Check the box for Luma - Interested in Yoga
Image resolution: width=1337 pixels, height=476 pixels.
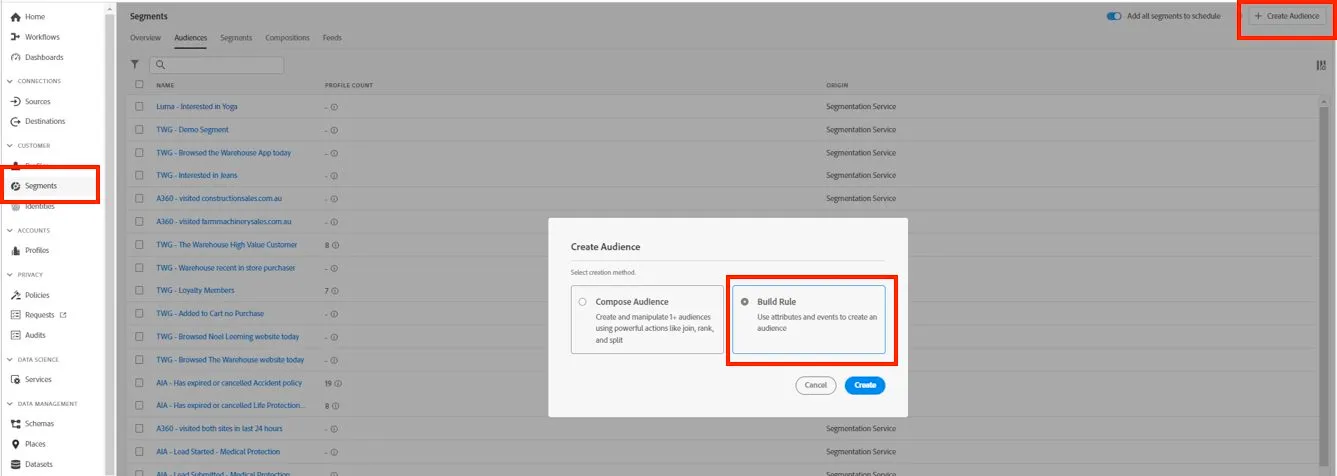point(139,106)
